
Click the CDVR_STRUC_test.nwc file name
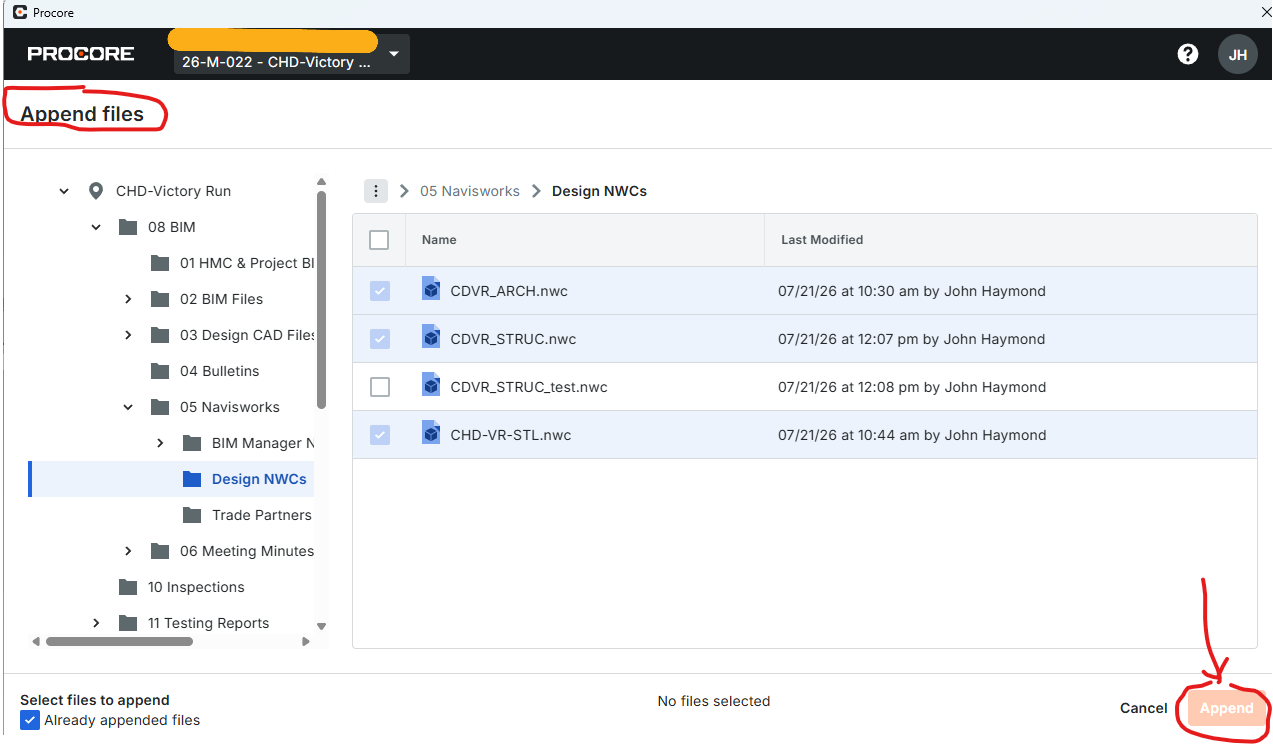pyautogui.click(x=529, y=387)
